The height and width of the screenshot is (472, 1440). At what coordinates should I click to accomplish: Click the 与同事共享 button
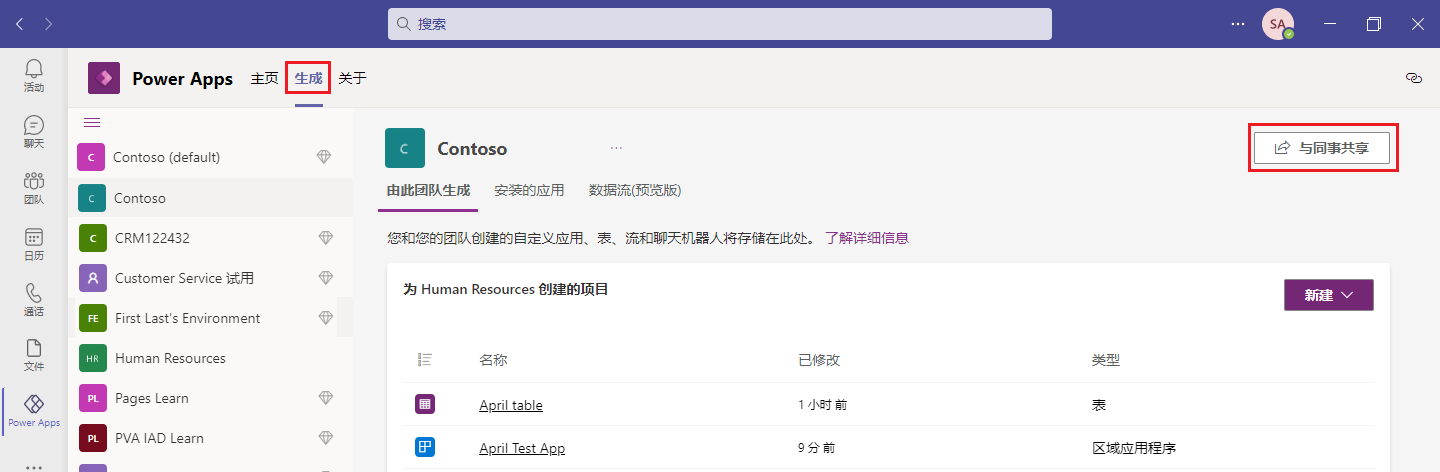[1322, 148]
